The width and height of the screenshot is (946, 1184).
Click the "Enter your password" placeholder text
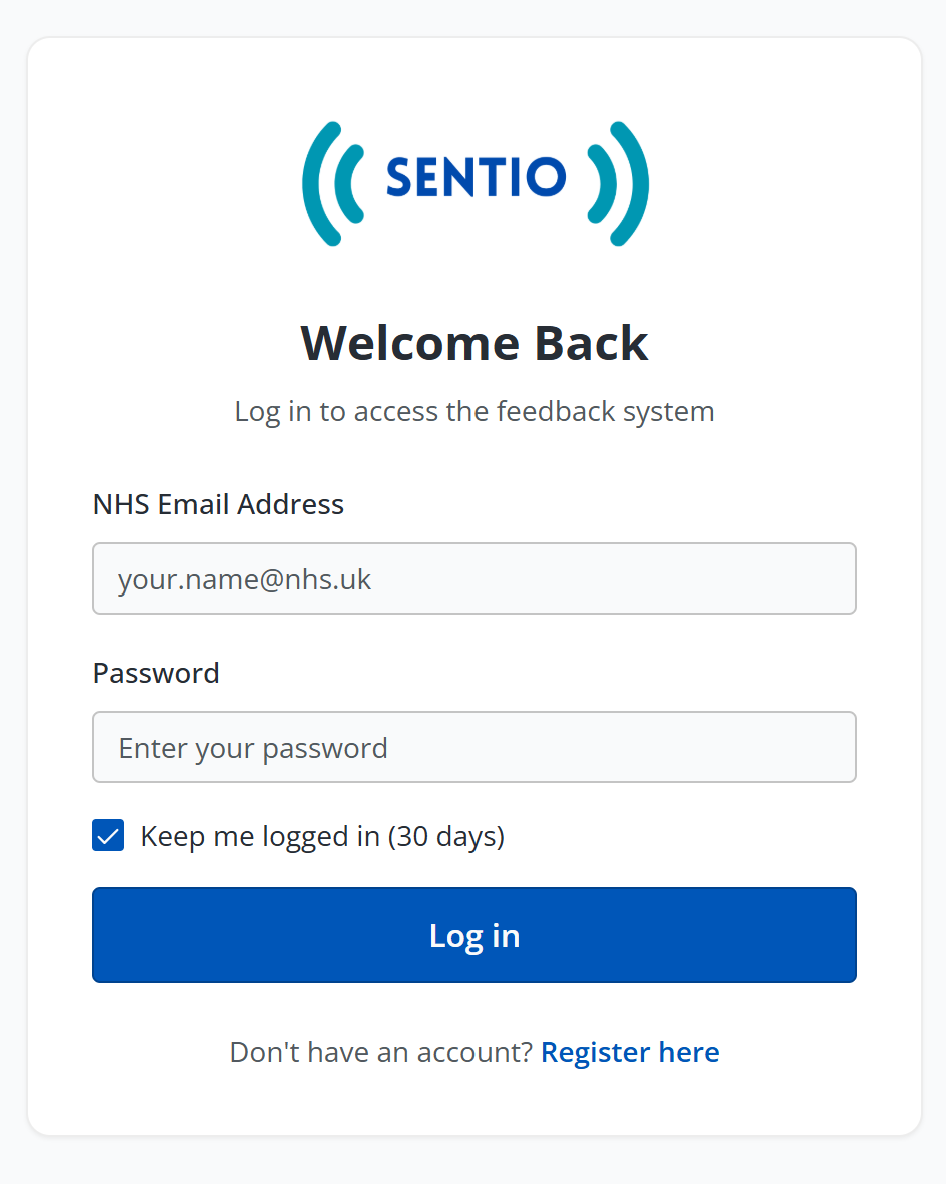(x=253, y=748)
